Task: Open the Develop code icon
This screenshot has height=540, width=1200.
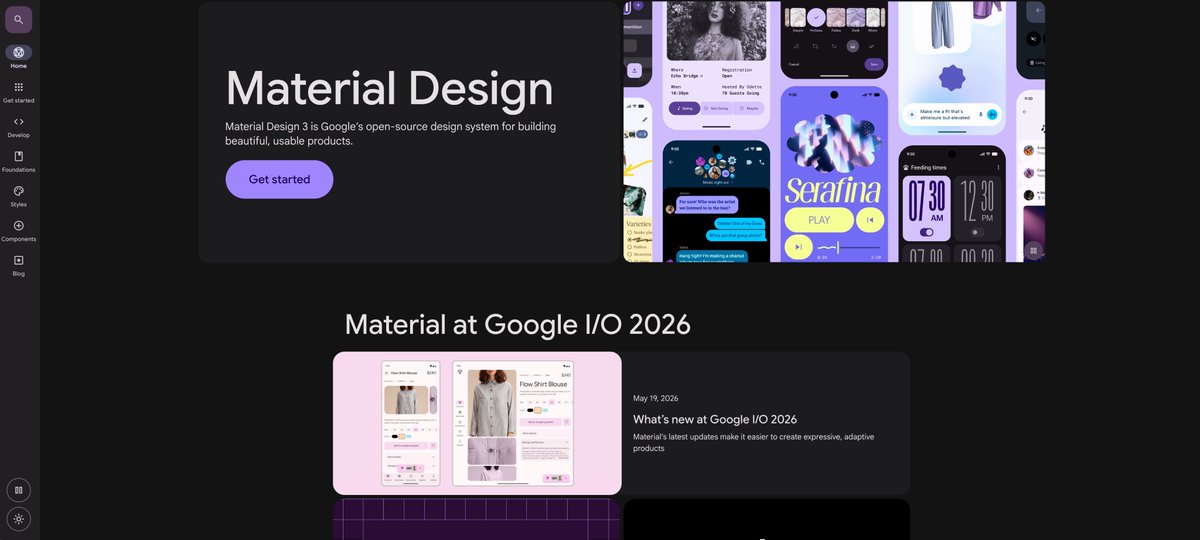Action: [18, 121]
